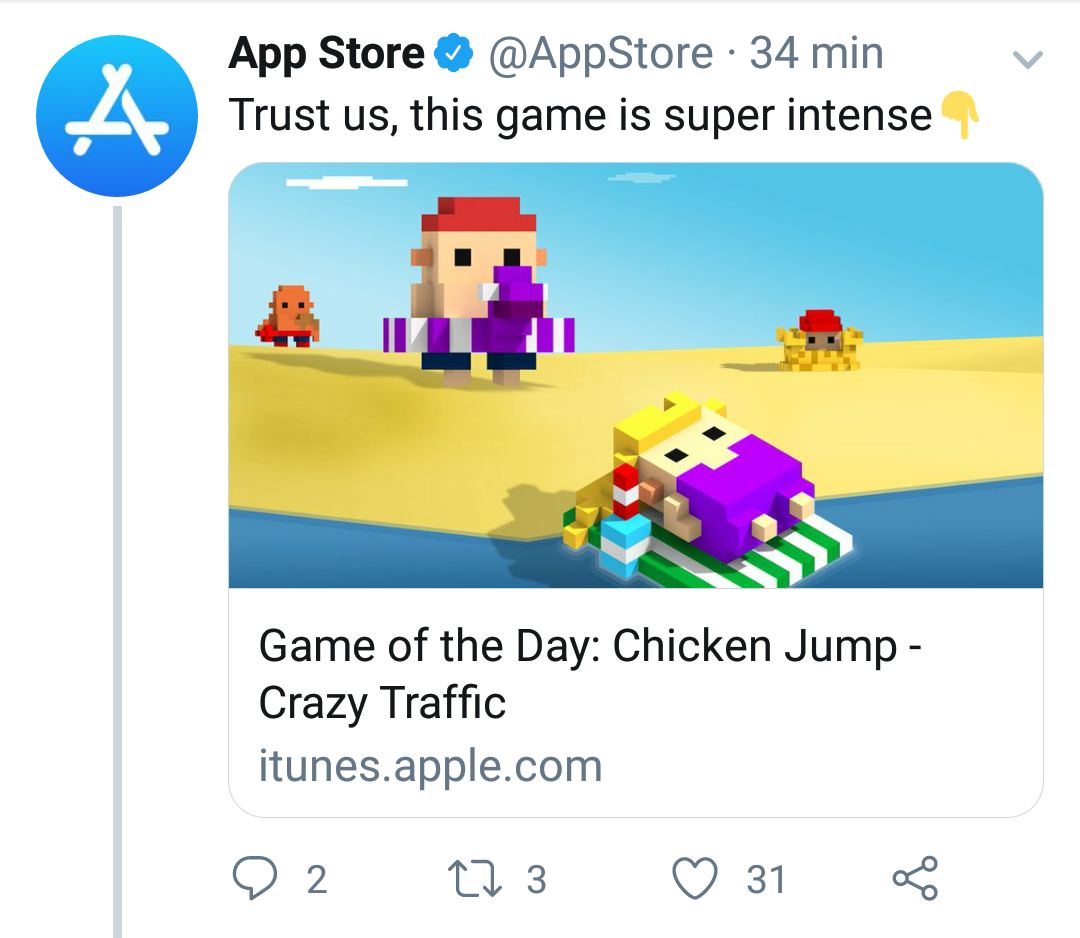Expand the tweet options chevron
Image resolution: width=1080 pixels, height=938 pixels.
point(1028,60)
